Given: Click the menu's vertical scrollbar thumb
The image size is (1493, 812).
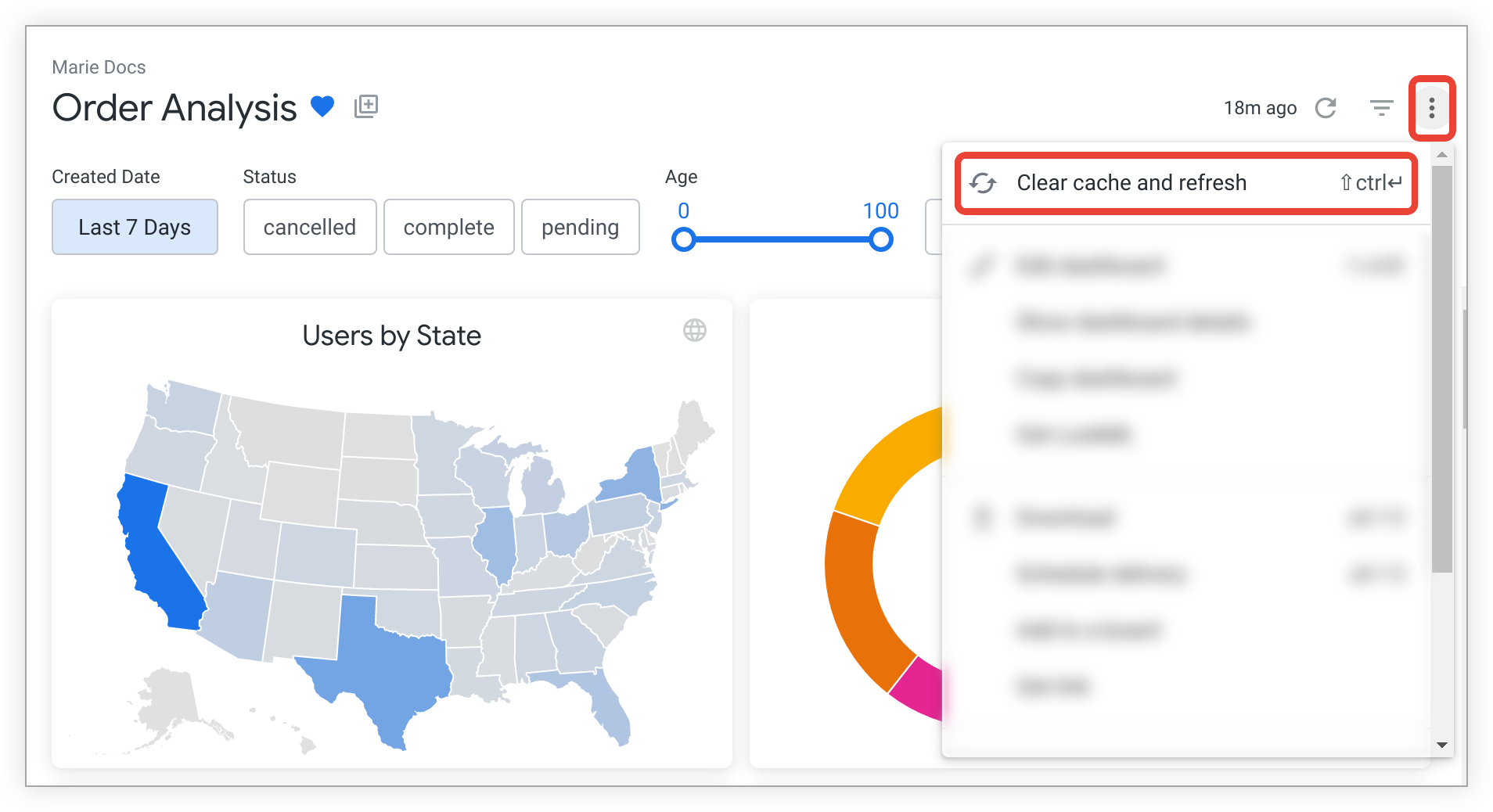Looking at the screenshot, I should tap(1442, 368).
